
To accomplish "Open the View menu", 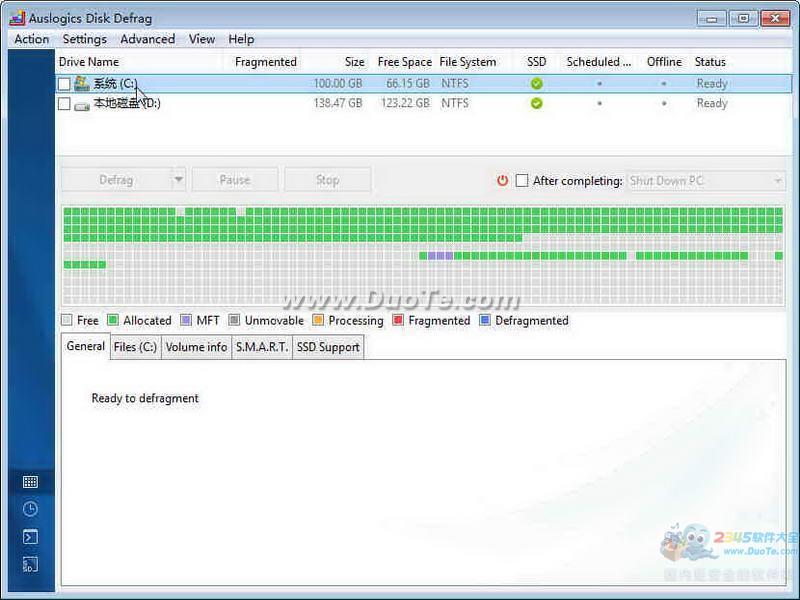I will 202,39.
